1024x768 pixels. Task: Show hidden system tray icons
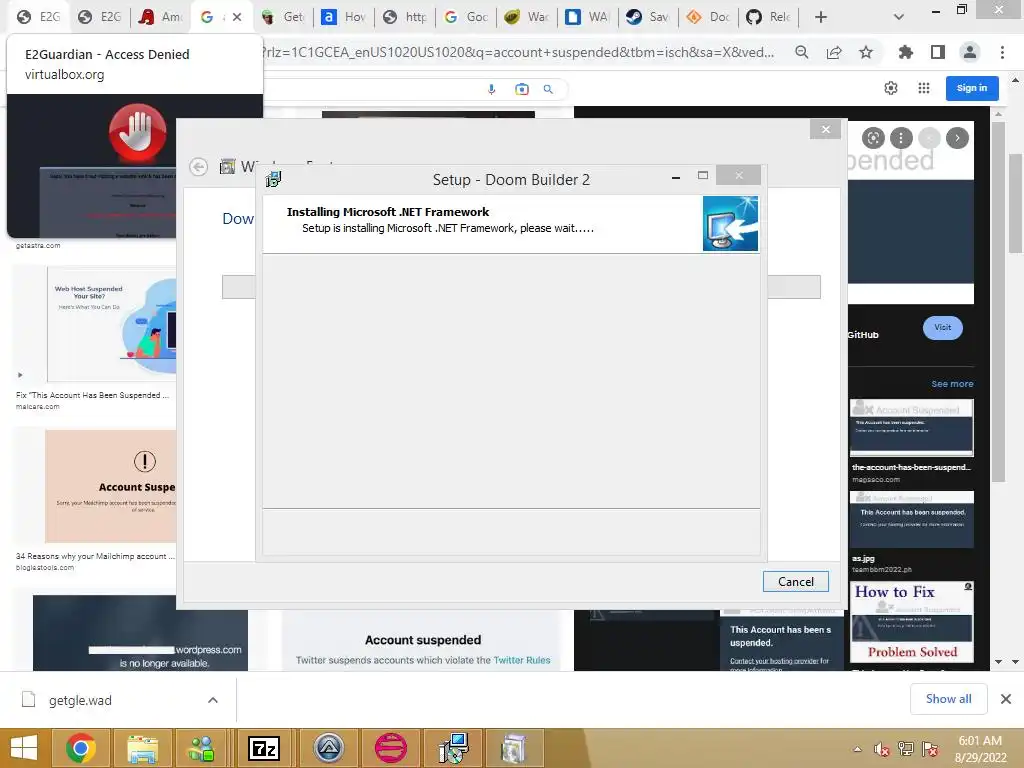[x=857, y=749]
